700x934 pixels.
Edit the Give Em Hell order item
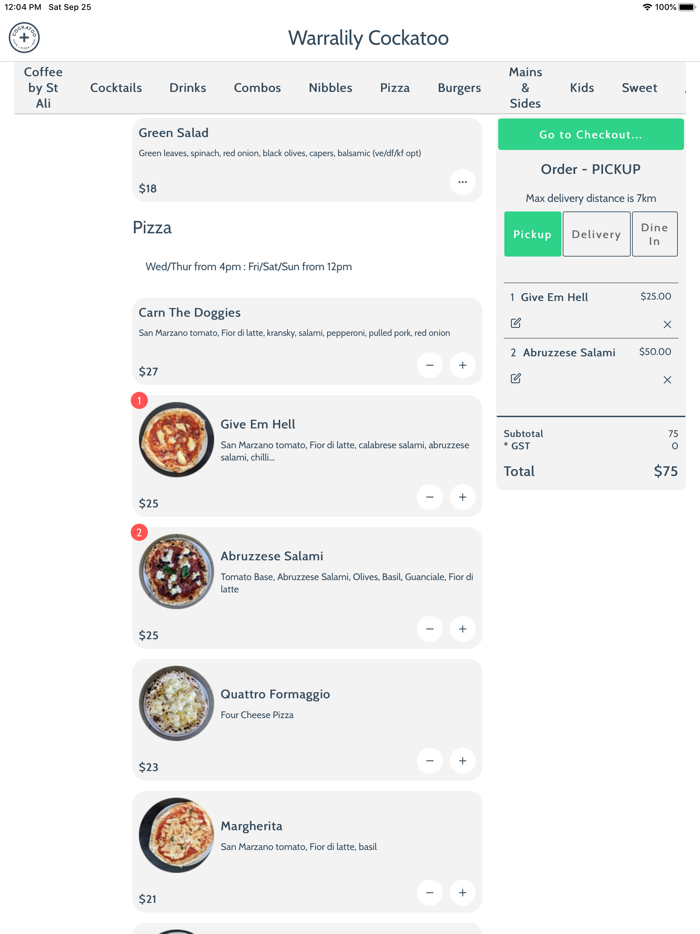(x=516, y=323)
